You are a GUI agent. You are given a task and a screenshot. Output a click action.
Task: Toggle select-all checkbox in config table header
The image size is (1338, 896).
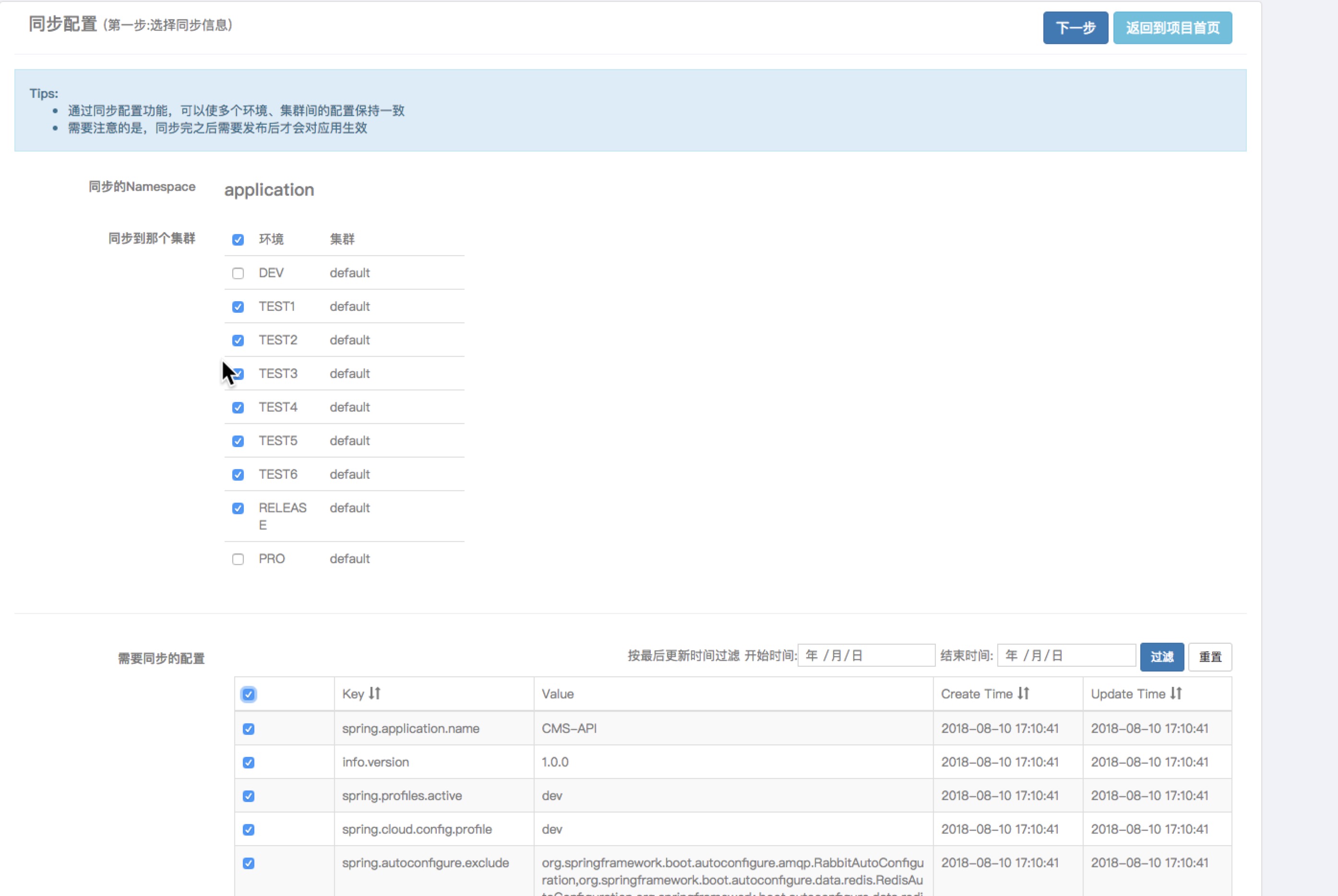pos(248,694)
